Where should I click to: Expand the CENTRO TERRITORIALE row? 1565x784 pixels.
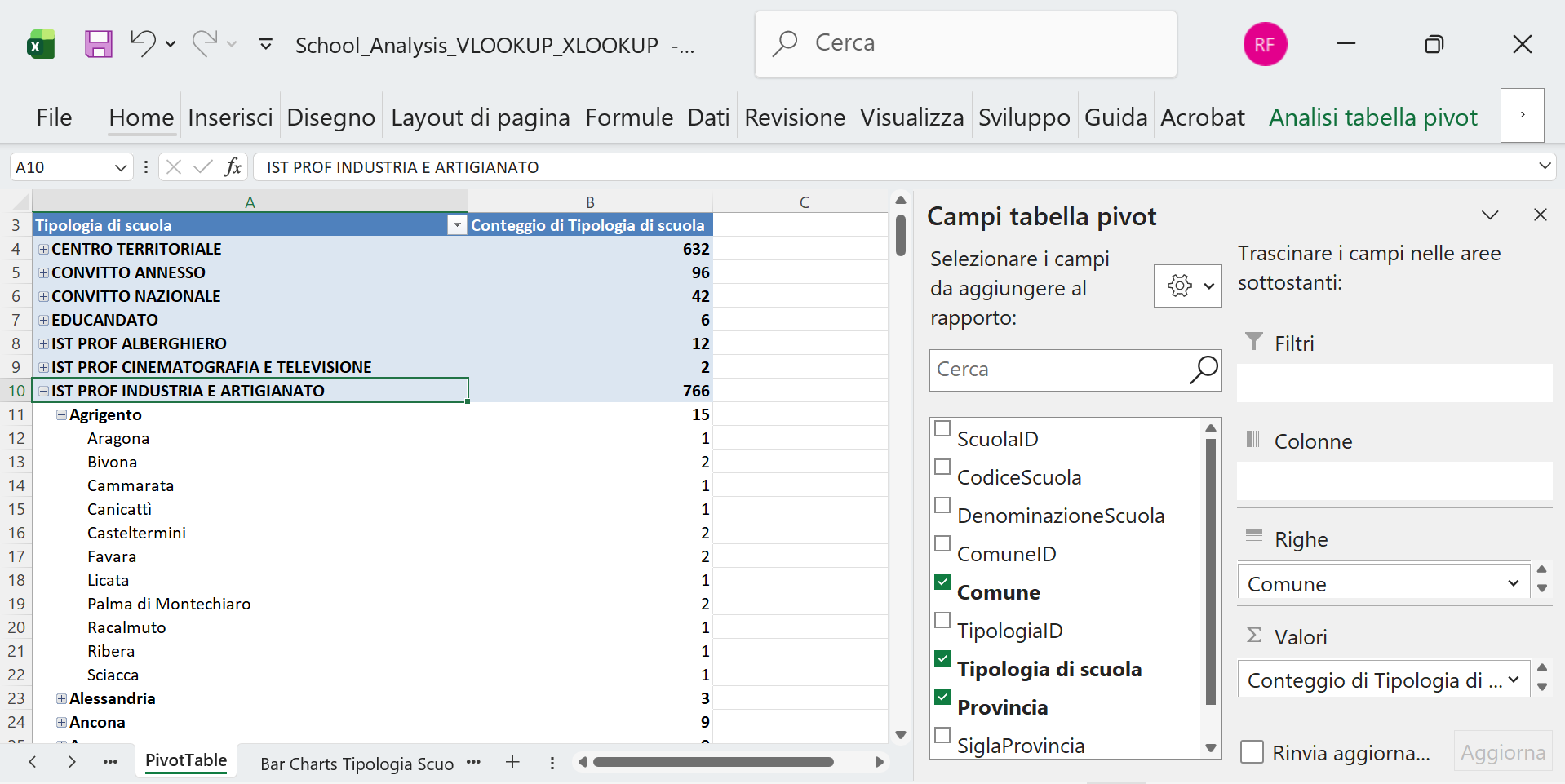(x=42, y=248)
